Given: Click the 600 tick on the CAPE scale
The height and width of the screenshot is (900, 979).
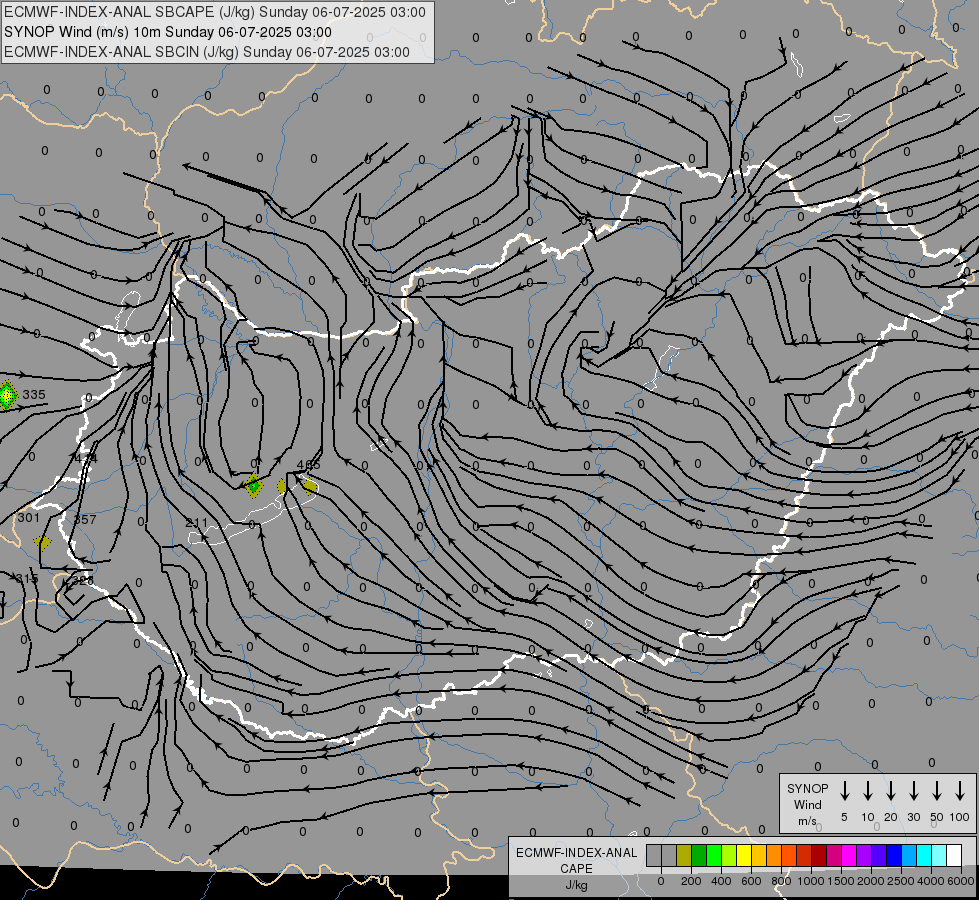Looking at the screenshot, I should click(x=751, y=881).
